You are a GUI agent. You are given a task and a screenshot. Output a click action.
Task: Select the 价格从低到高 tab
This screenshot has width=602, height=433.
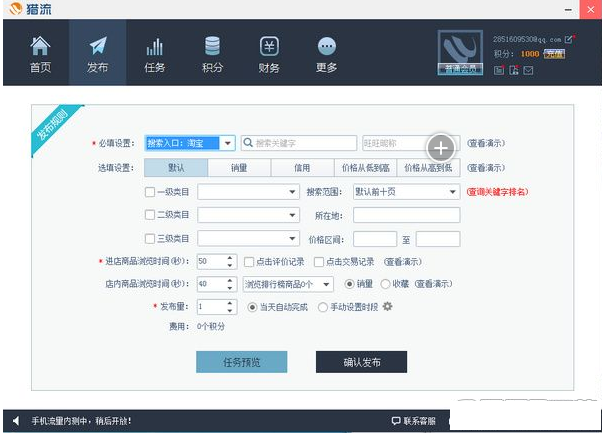coord(363,168)
